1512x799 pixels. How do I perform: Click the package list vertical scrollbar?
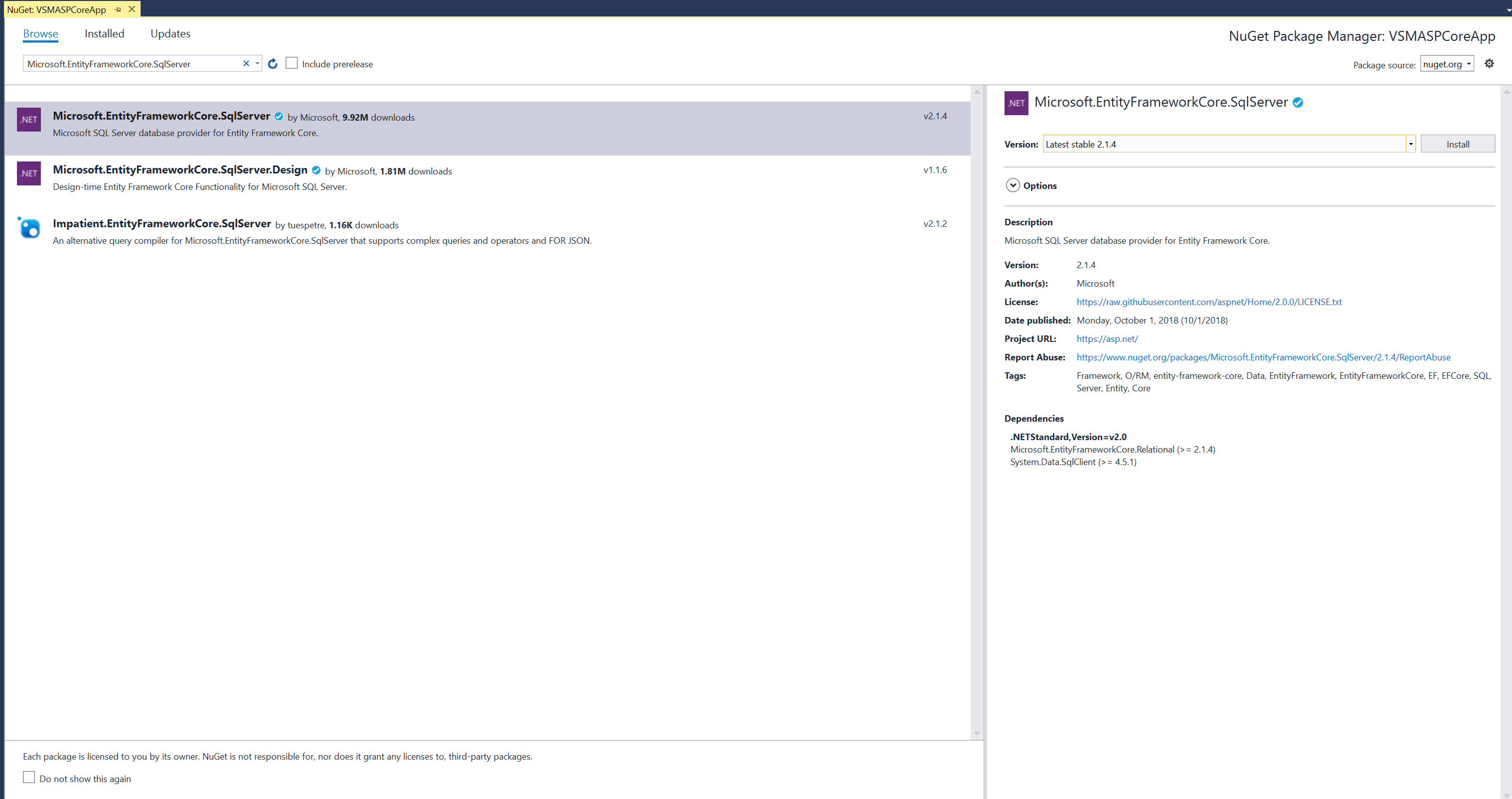point(977,411)
